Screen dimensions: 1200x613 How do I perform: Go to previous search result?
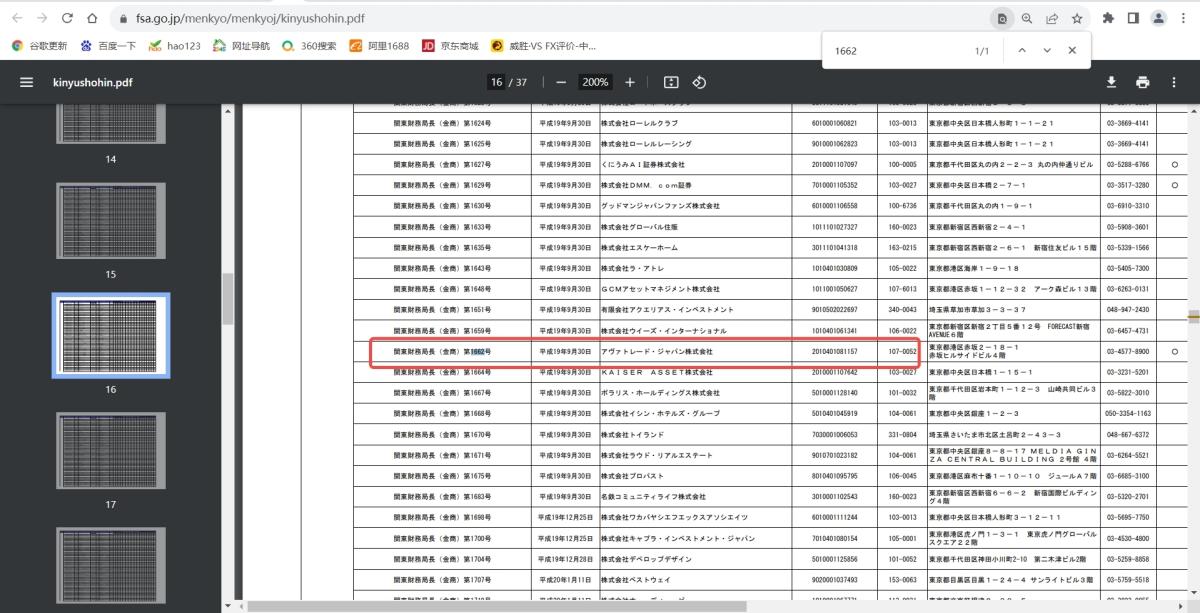coord(1021,50)
